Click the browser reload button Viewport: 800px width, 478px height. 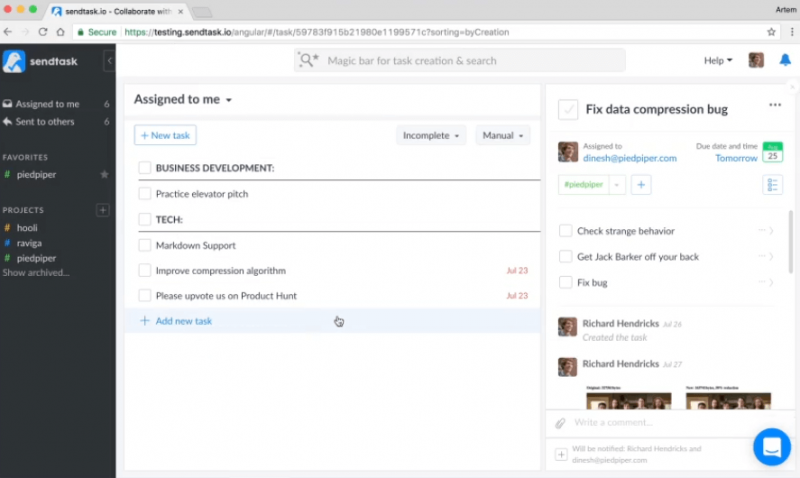click(x=43, y=32)
